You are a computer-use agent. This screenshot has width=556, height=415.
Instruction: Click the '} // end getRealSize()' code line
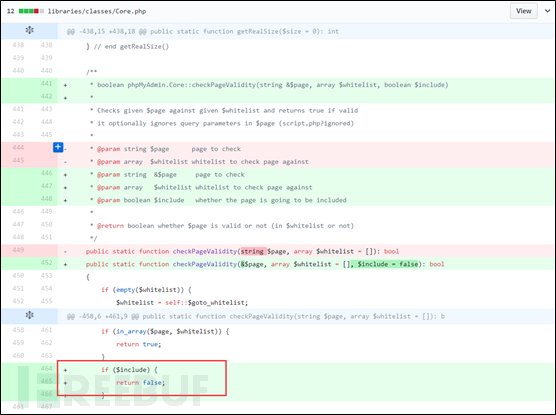[127, 46]
